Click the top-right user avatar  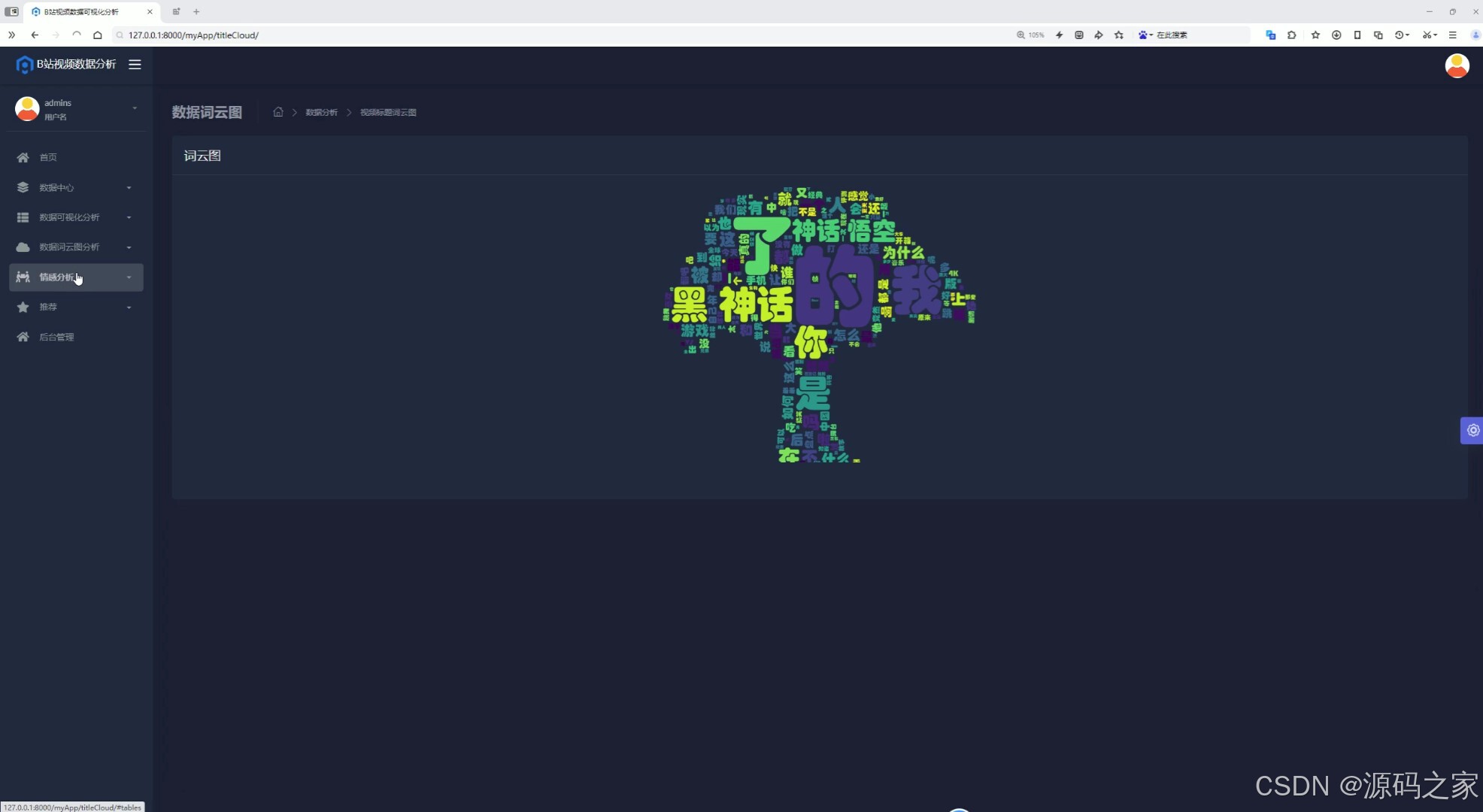coord(1457,65)
